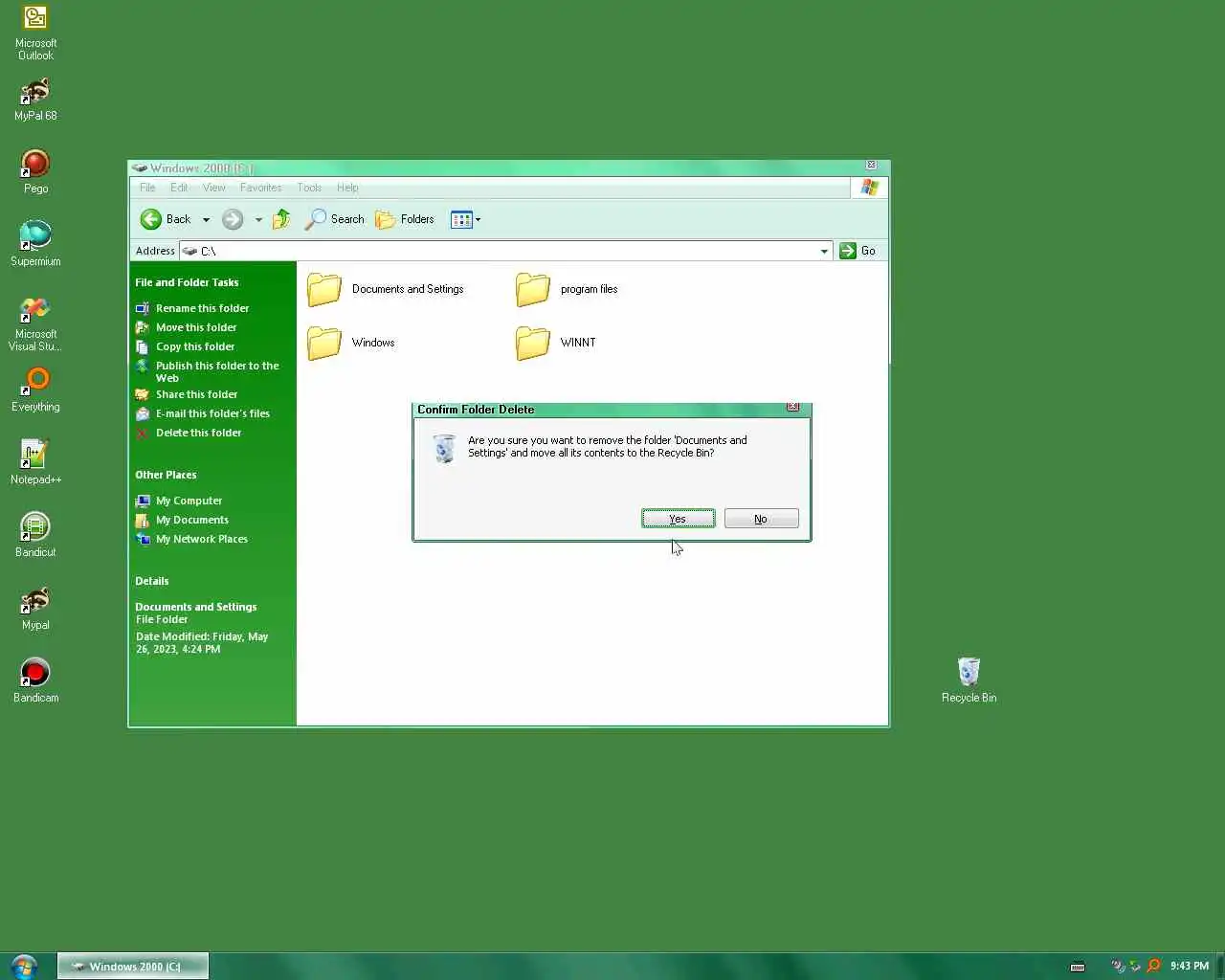Click the Microsoft Outlook desktop icon

pos(35,33)
